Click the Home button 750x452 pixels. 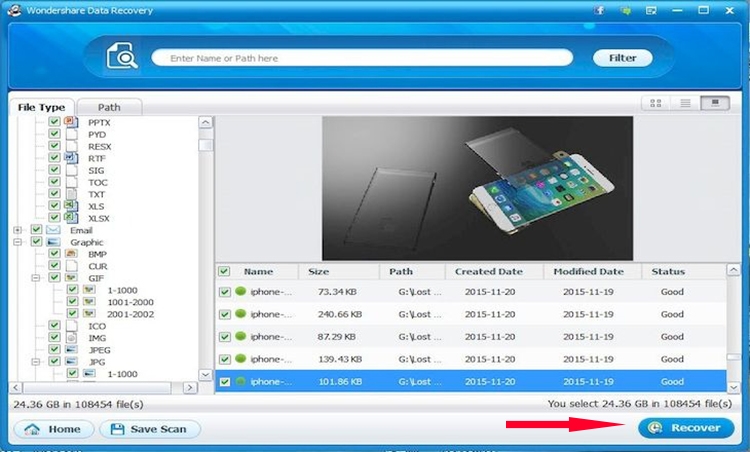54,429
